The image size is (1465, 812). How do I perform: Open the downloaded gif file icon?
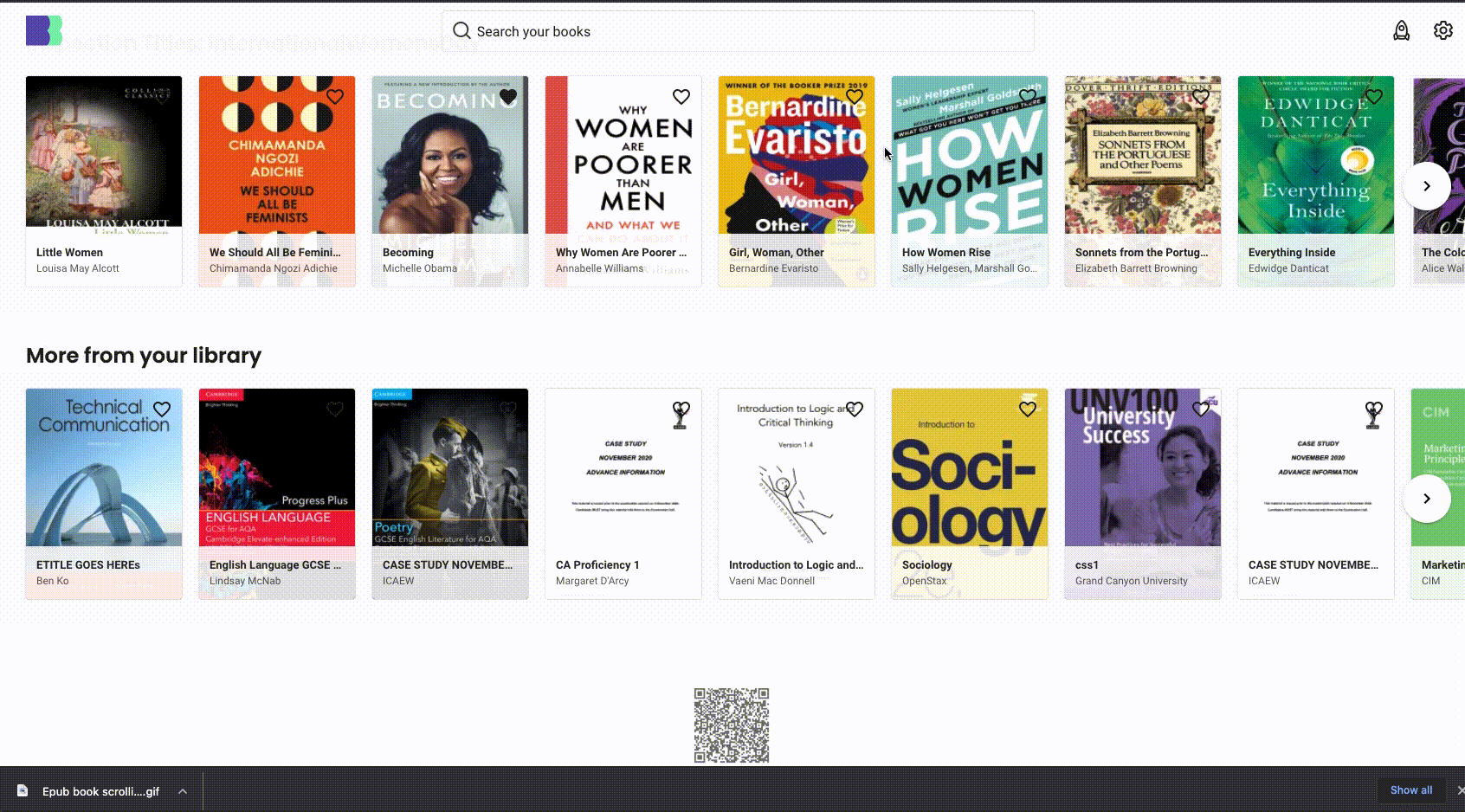(x=23, y=790)
